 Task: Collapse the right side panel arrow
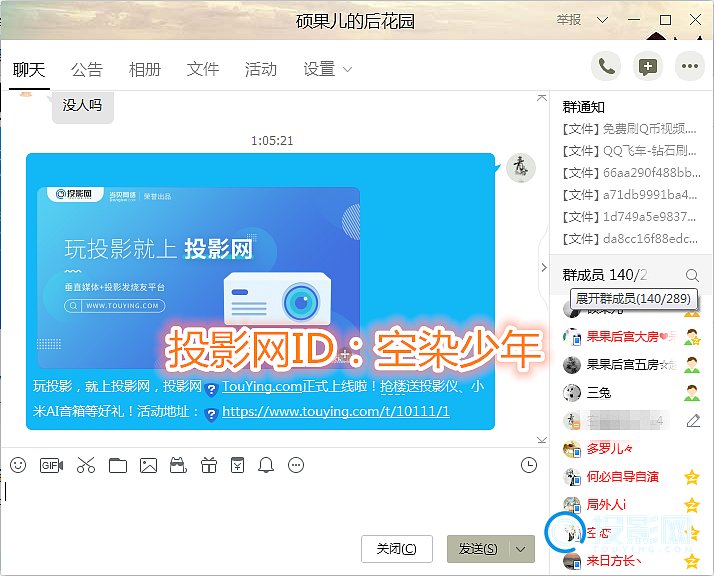(x=544, y=267)
